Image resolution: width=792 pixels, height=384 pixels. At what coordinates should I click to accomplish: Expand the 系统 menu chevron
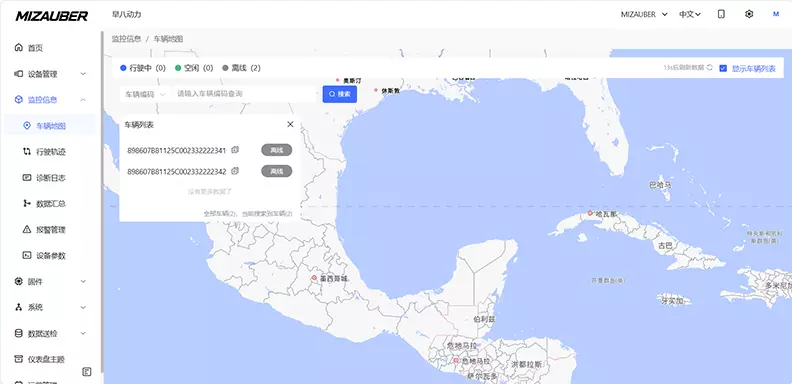point(83,307)
